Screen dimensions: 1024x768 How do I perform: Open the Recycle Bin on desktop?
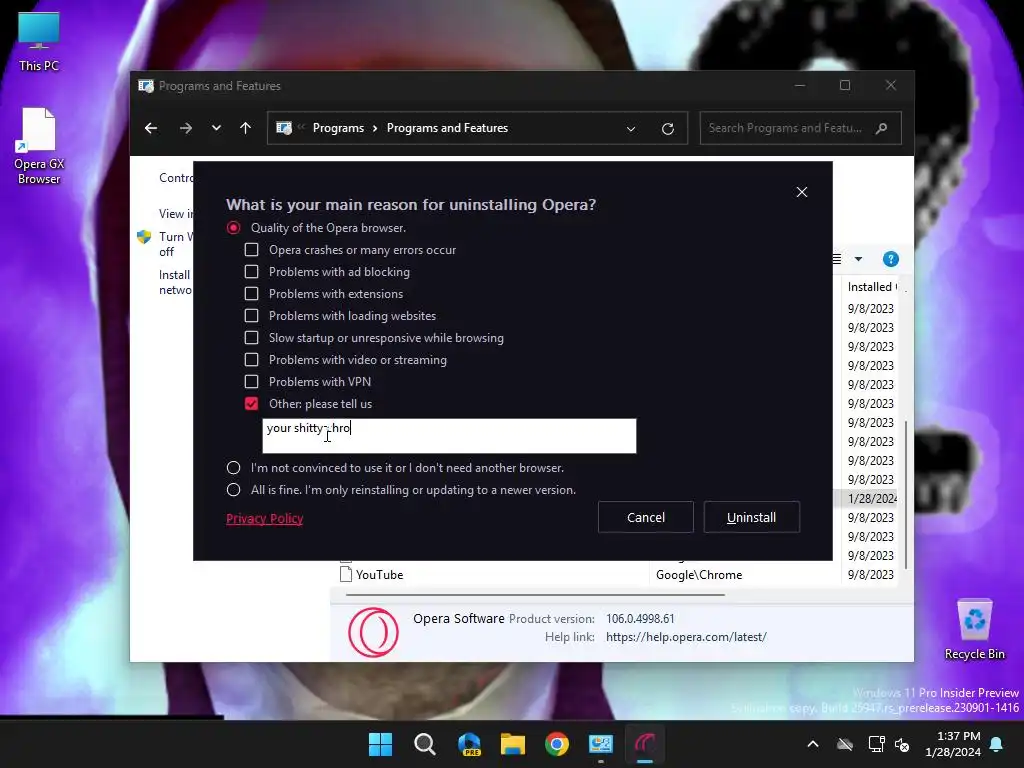coord(974,630)
